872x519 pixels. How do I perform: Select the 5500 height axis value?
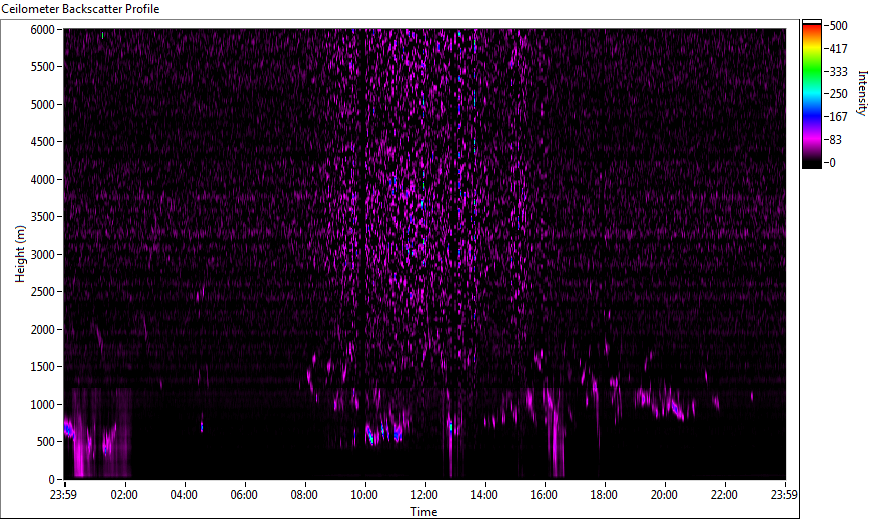click(43, 67)
